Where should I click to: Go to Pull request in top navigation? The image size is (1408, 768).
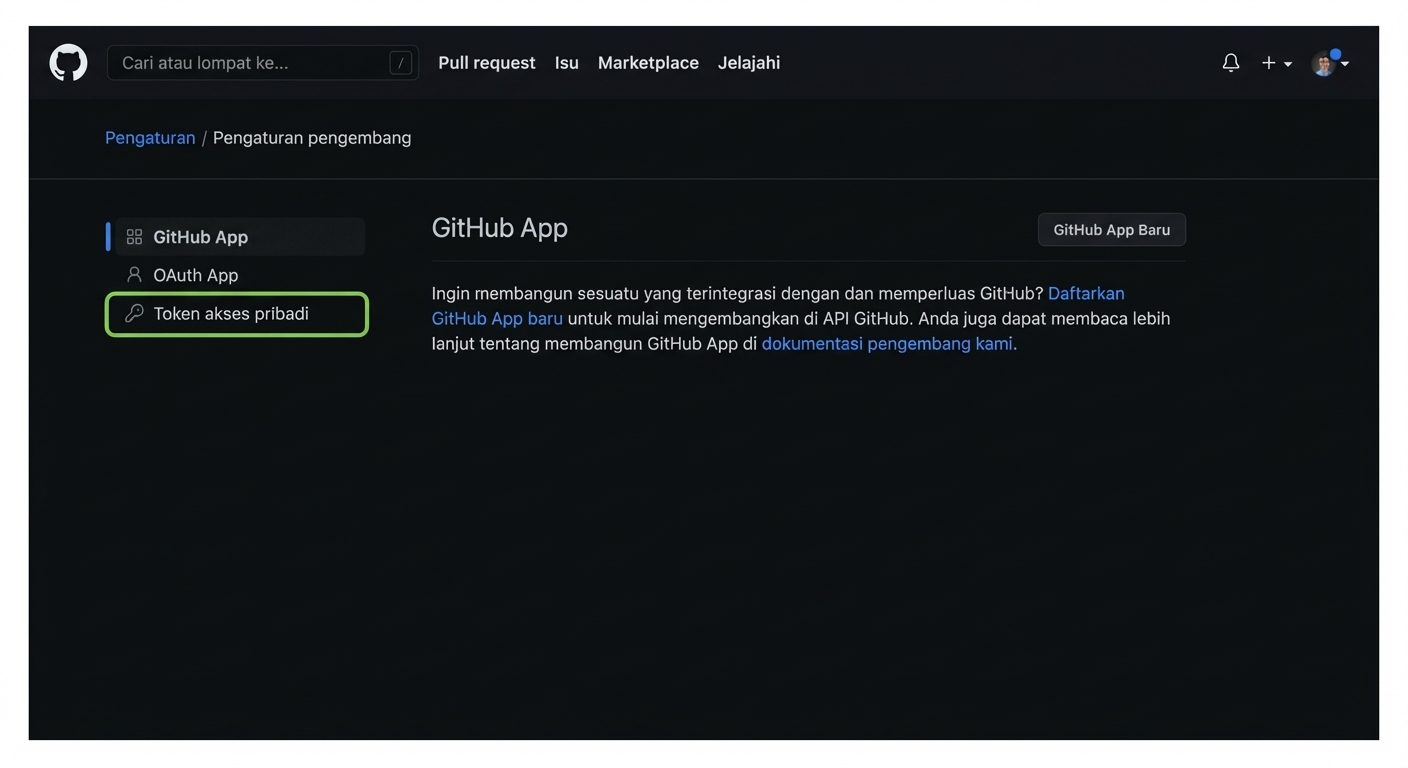pos(487,63)
